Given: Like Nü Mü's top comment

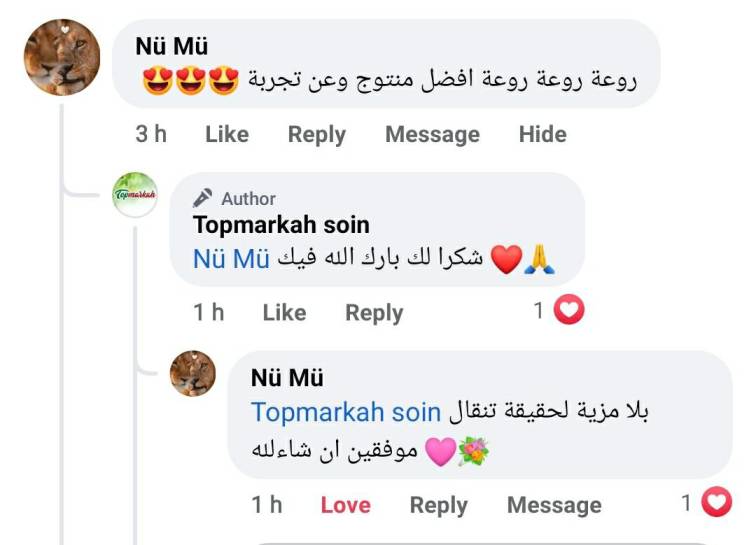Looking at the screenshot, I should (226, 134).
